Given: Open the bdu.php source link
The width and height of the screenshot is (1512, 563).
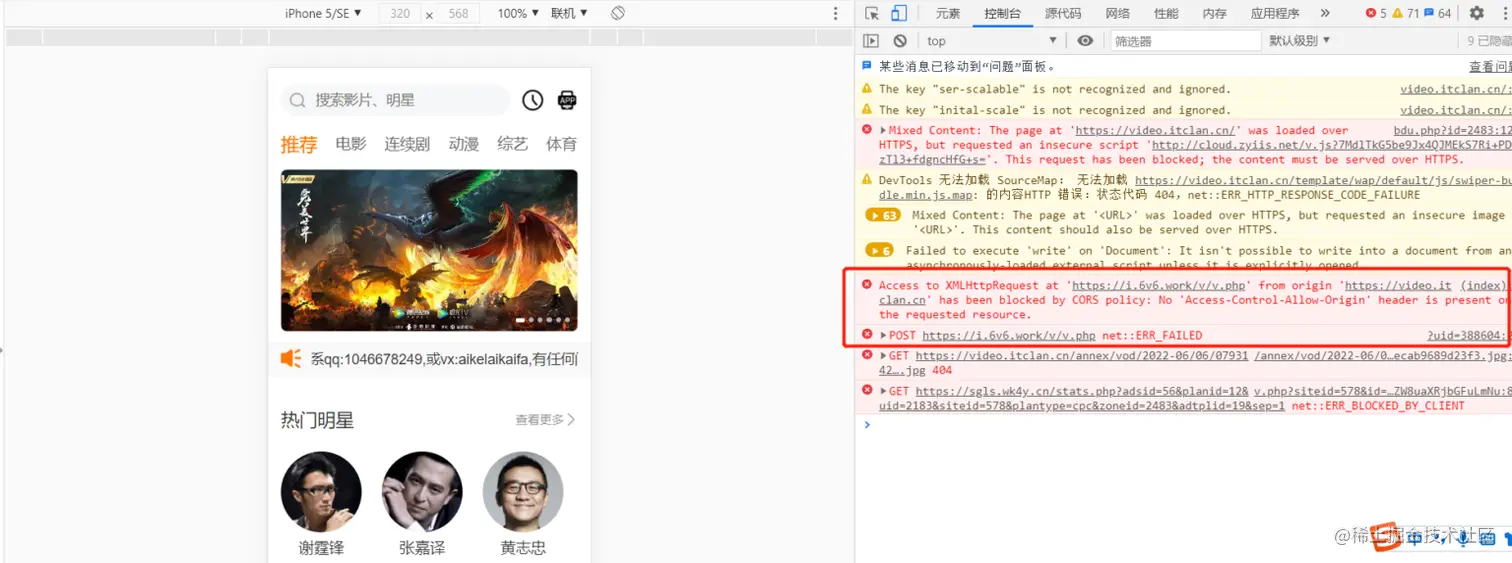Looking at the screenshot, I should (1452, 131).
